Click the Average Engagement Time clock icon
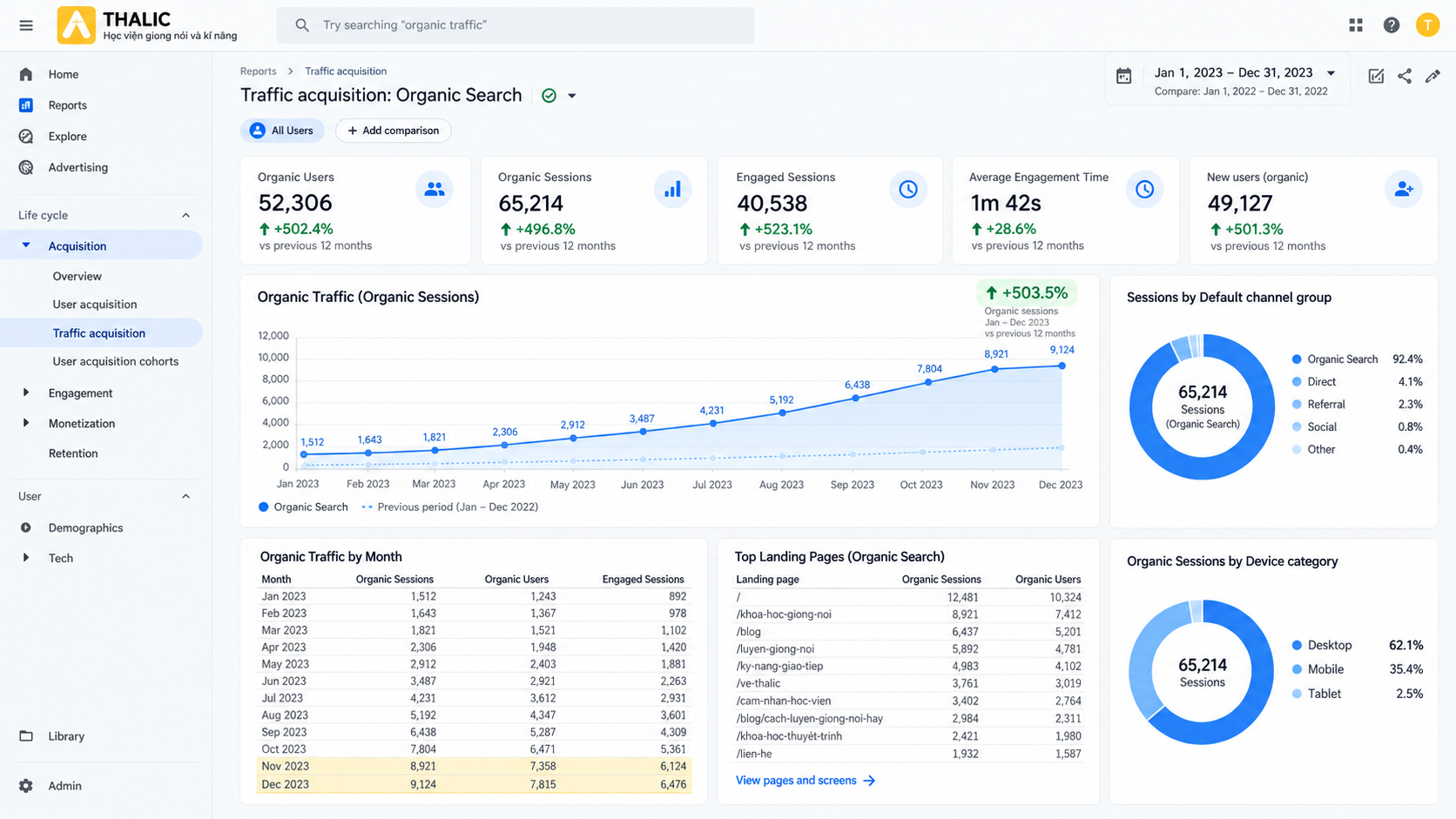Viewport: 1456px width, 819px height. point(1144,189)
